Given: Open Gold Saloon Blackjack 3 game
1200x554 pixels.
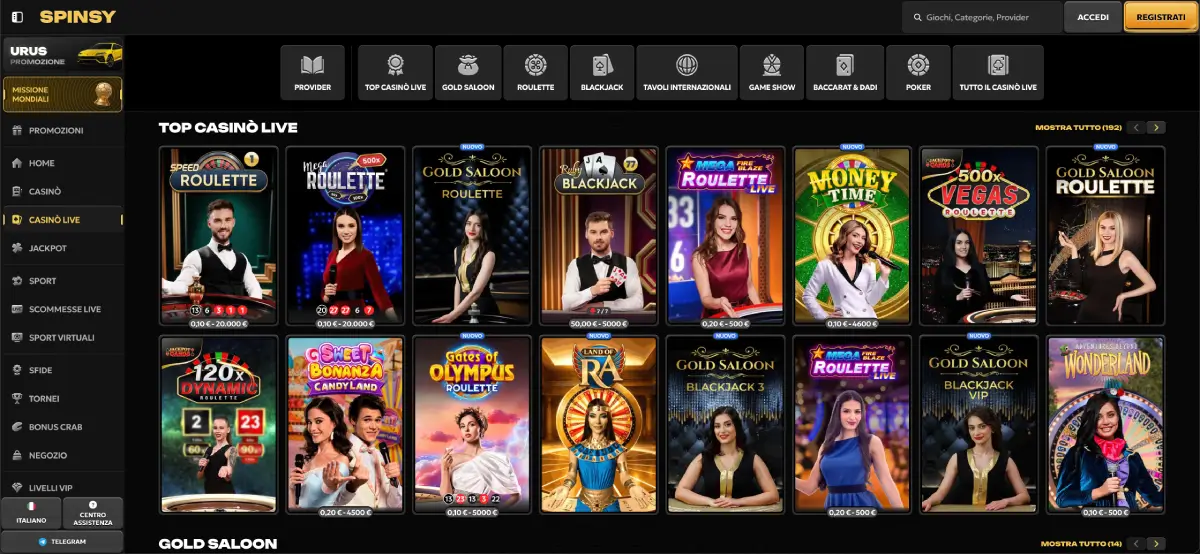Looking at the screenshot, I should [x=726, y=425].
